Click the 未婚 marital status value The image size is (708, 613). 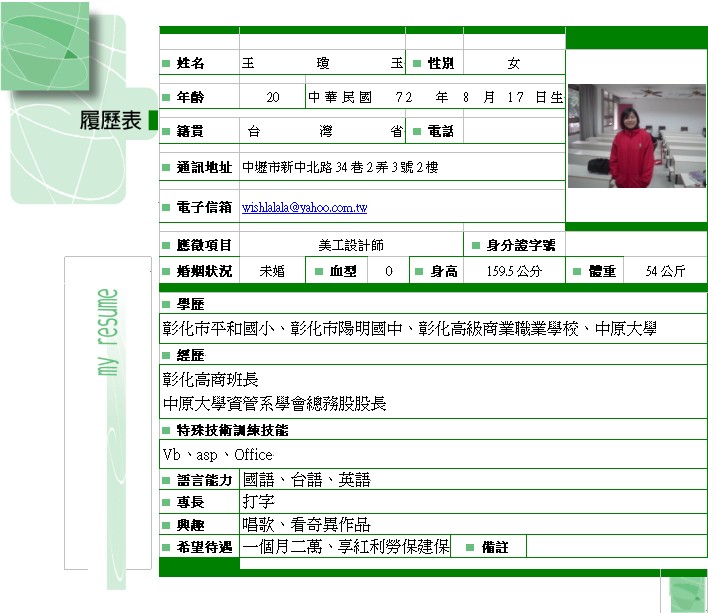[271, 271]
